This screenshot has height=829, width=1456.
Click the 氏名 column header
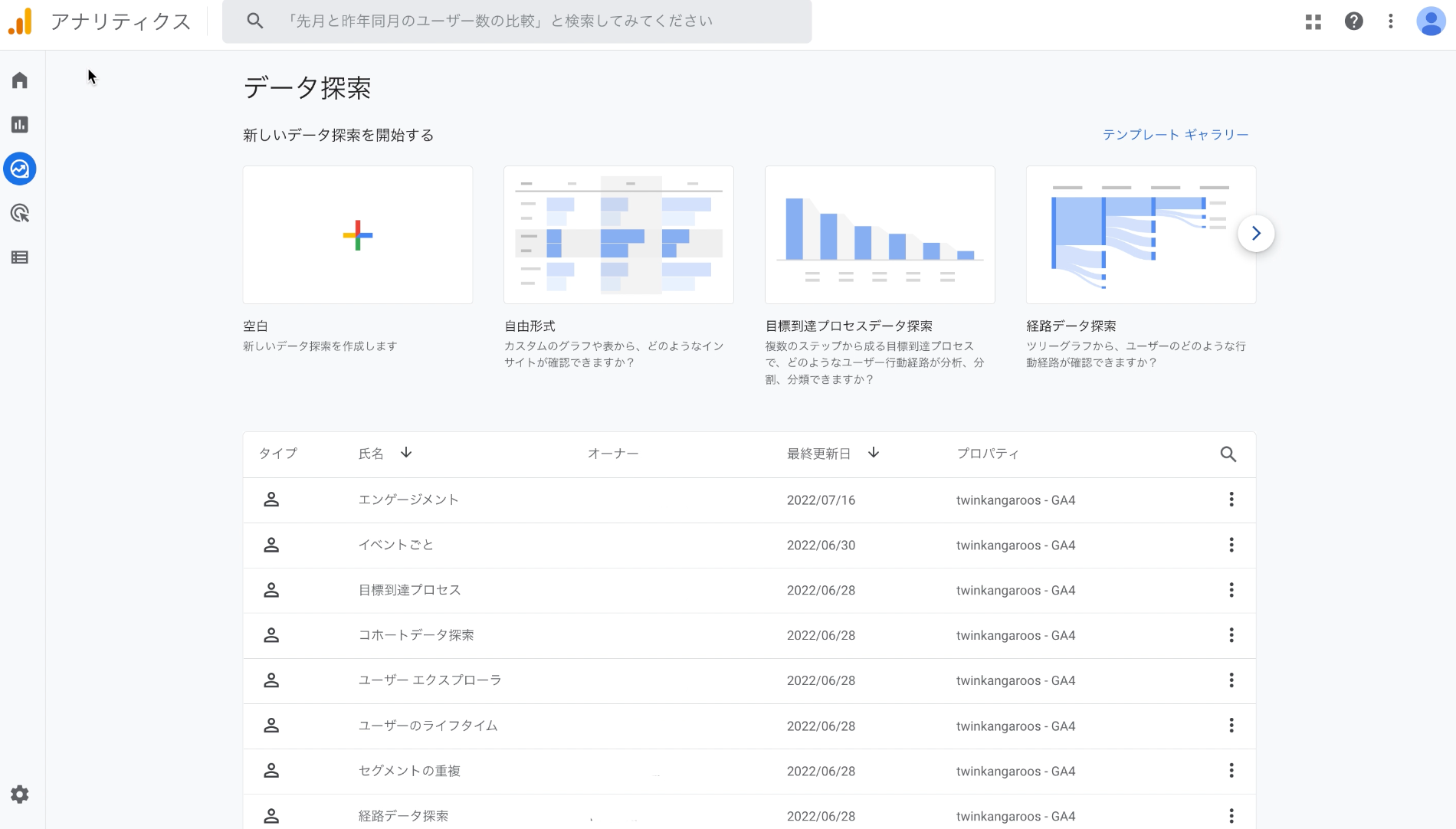point(371,454)
